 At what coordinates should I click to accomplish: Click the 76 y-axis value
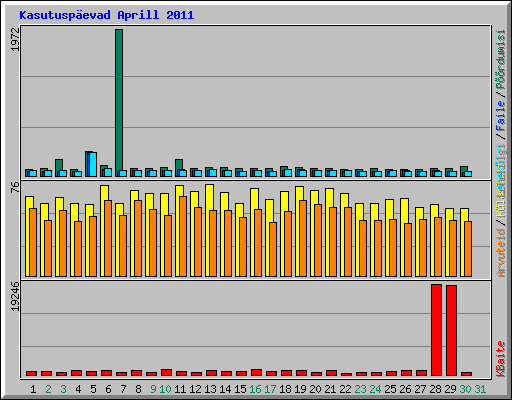click(15, 187)
